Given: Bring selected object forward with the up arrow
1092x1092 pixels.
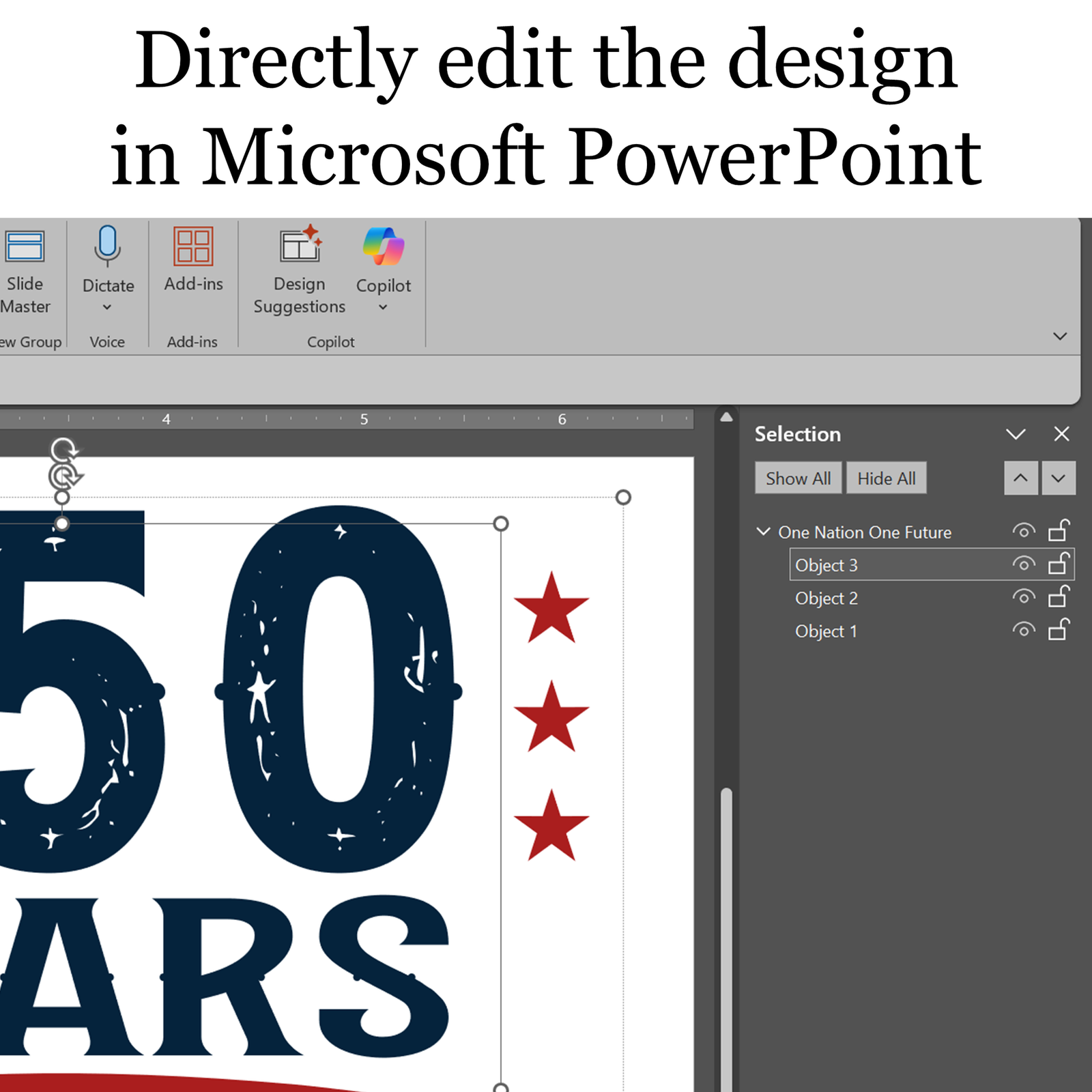Looking at the screenshot, I should click(x=1021, y=478).
